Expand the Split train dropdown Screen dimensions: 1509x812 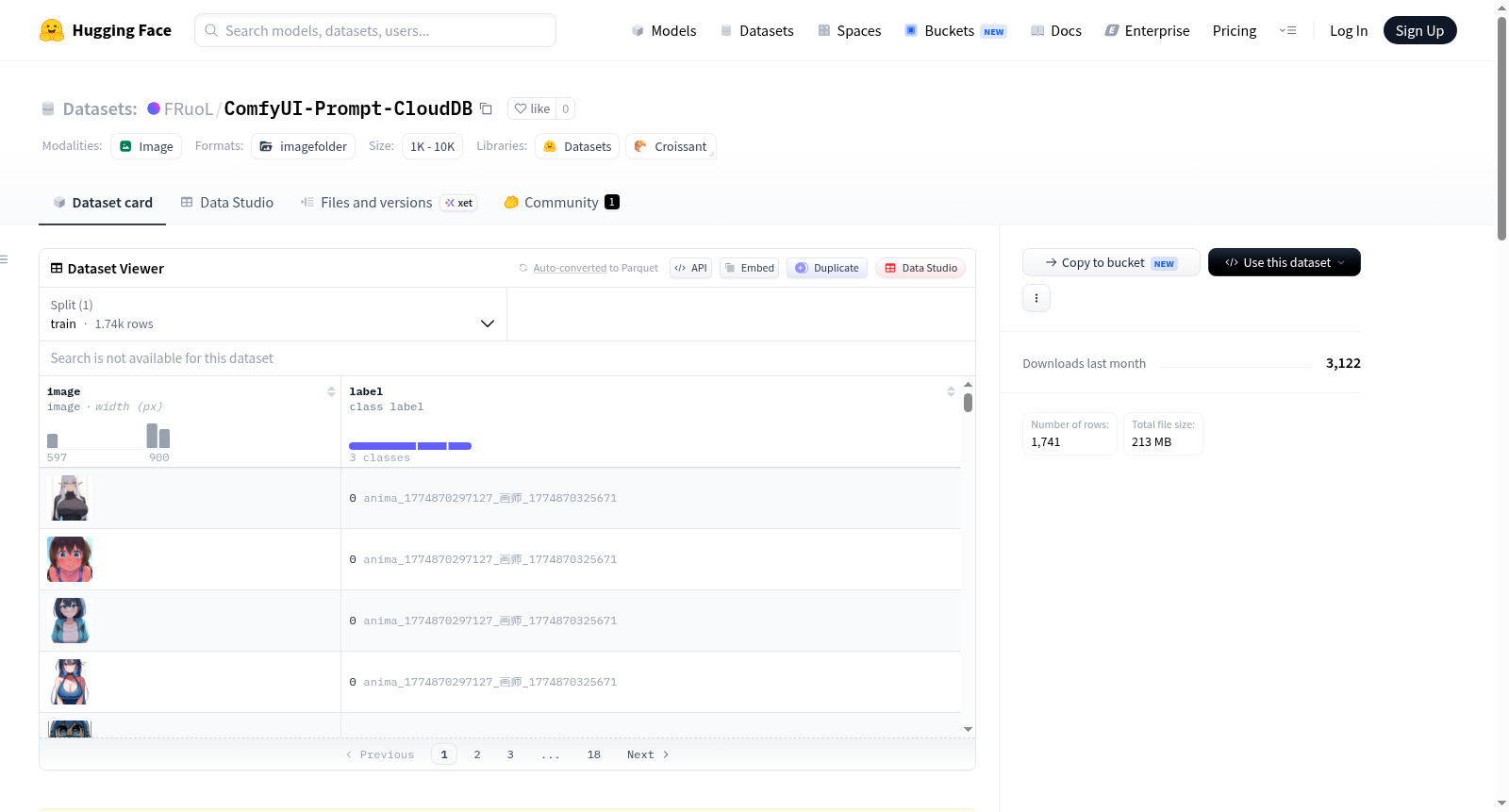pos(273,314)
